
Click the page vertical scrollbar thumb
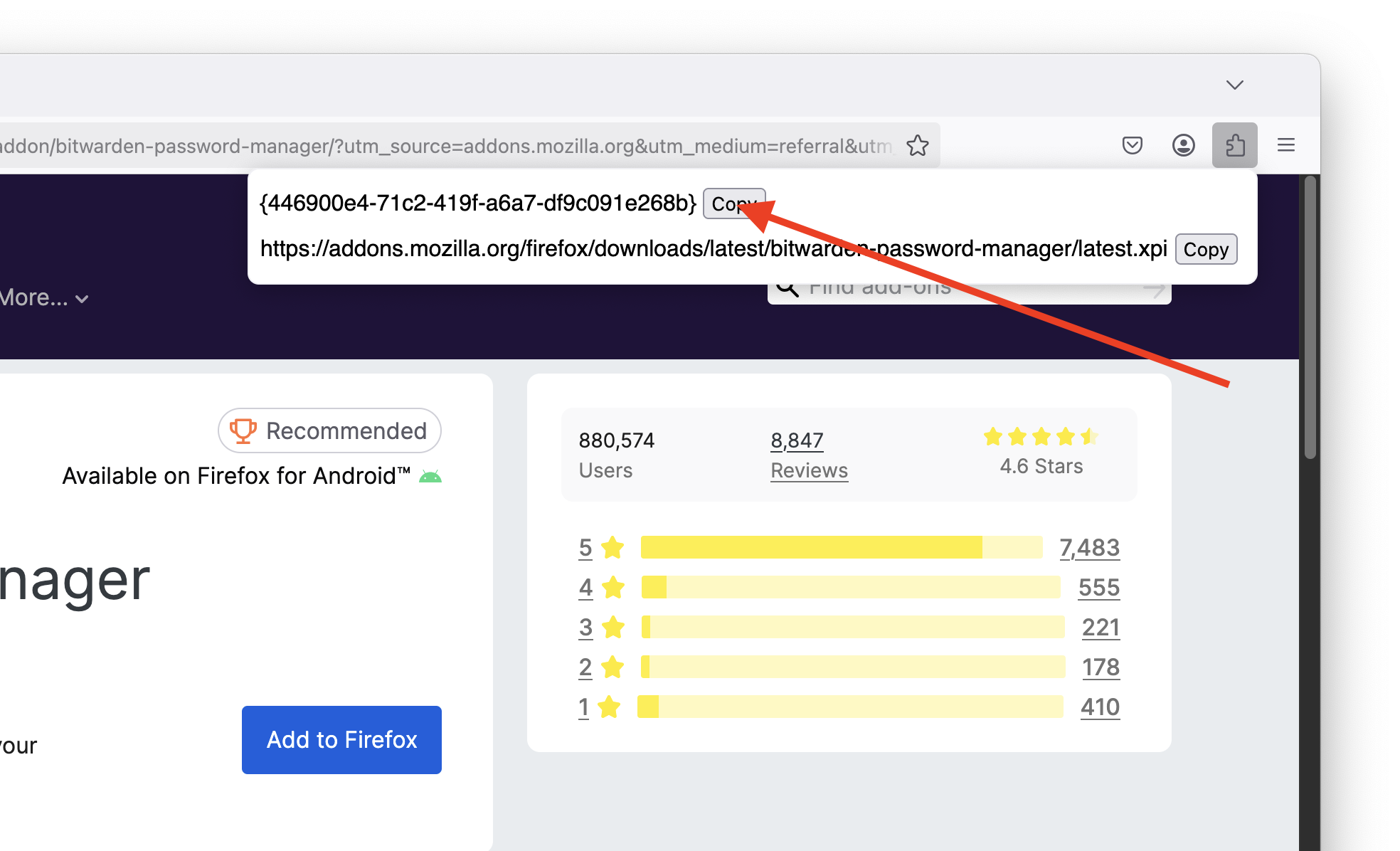pyautogui.click(x=1310, y=318)
